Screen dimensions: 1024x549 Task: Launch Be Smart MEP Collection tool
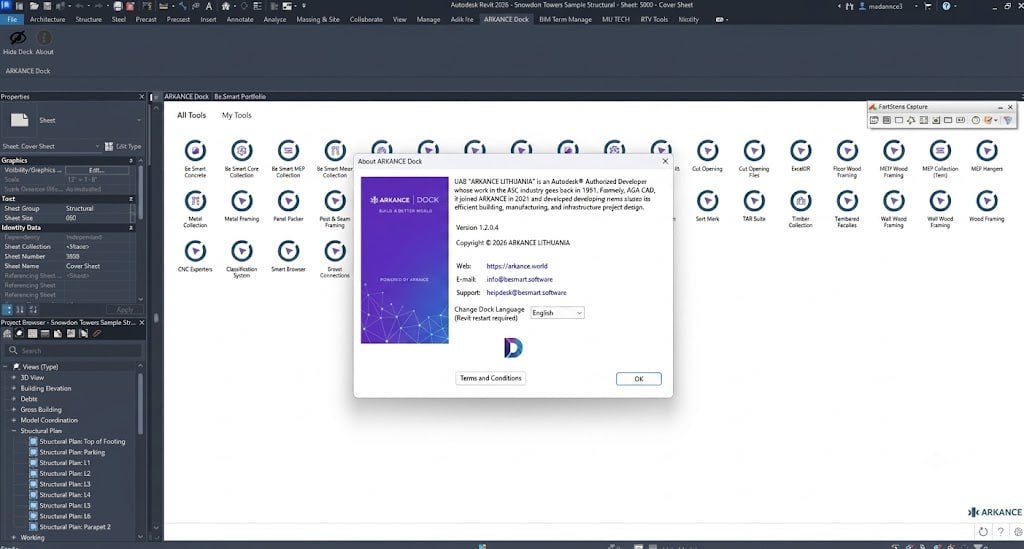[x=288, y=151]
